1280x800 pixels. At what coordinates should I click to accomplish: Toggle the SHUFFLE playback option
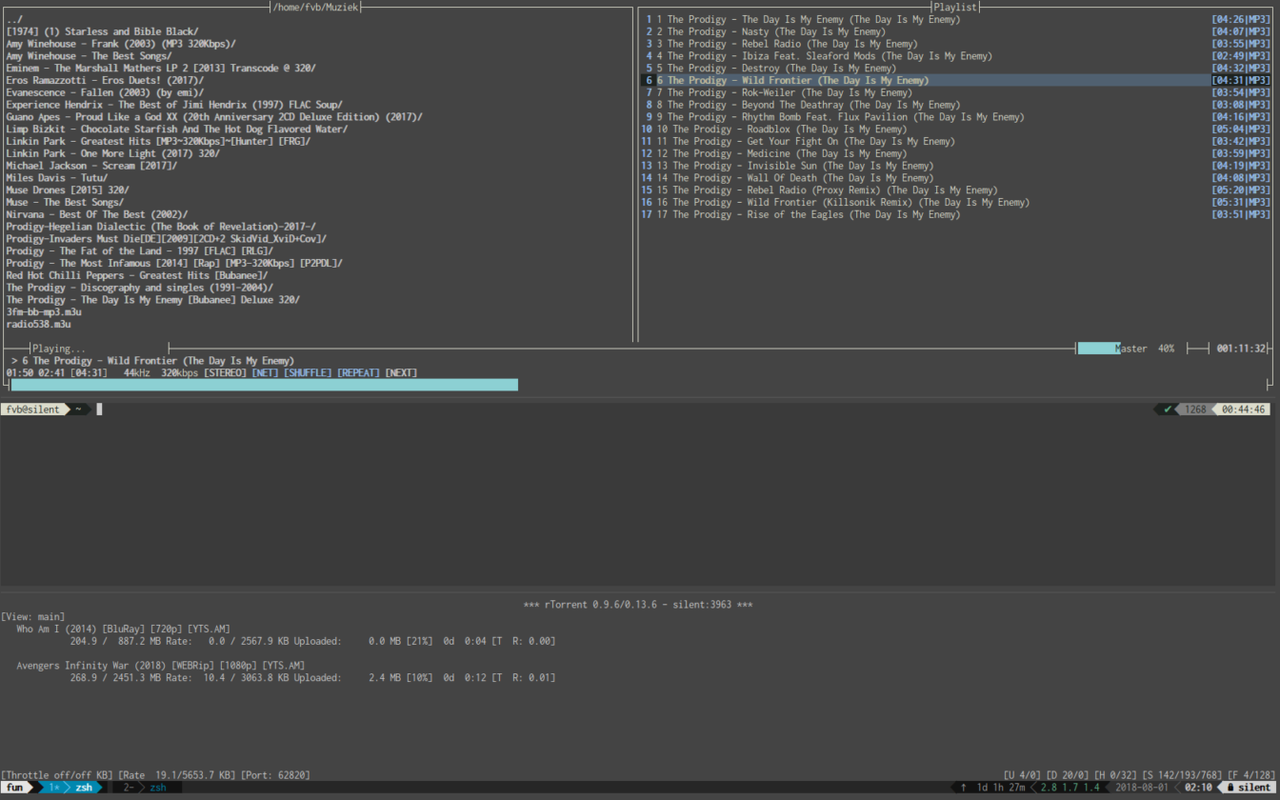[306, 373]
